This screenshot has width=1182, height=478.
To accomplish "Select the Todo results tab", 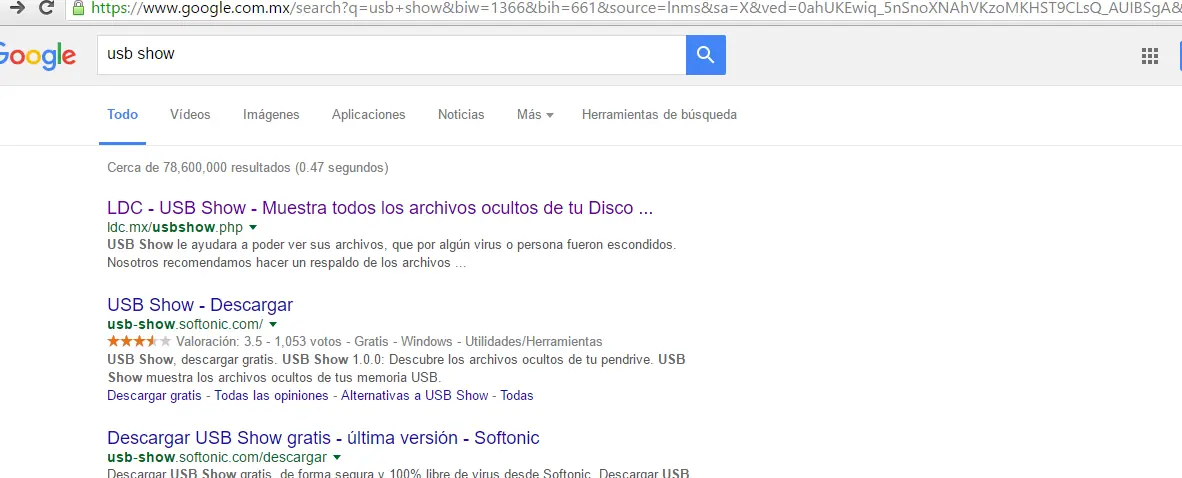I will click(122, 115).
